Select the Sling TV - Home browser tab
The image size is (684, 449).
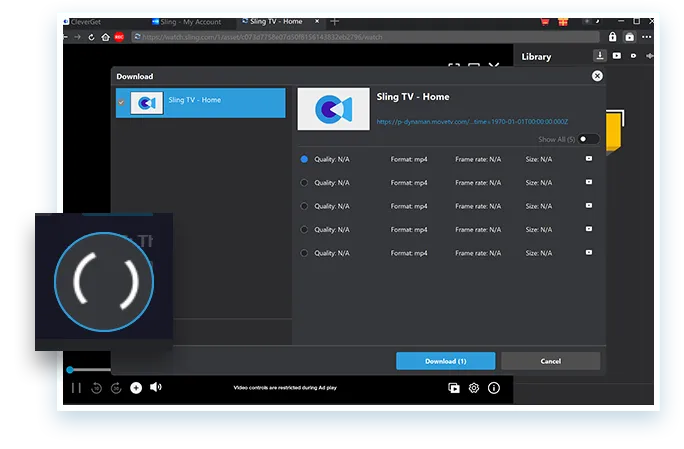276,21
